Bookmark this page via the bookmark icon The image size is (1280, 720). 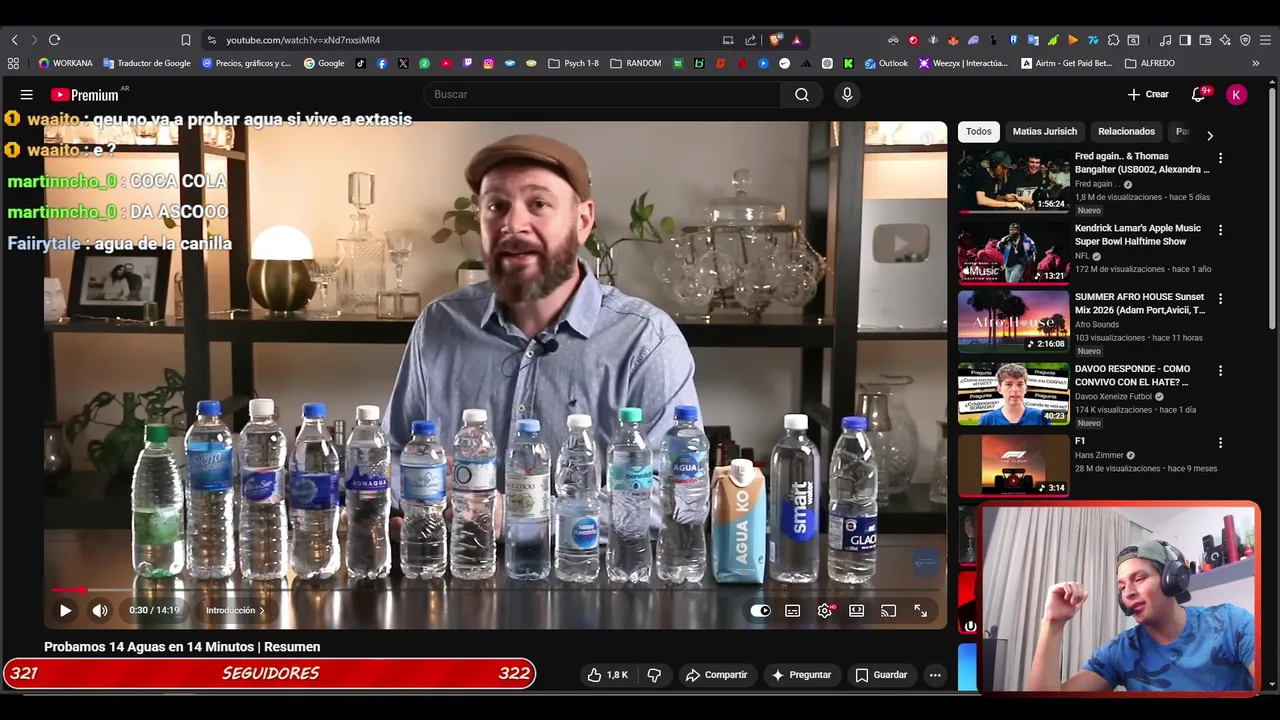pos(185,40)
